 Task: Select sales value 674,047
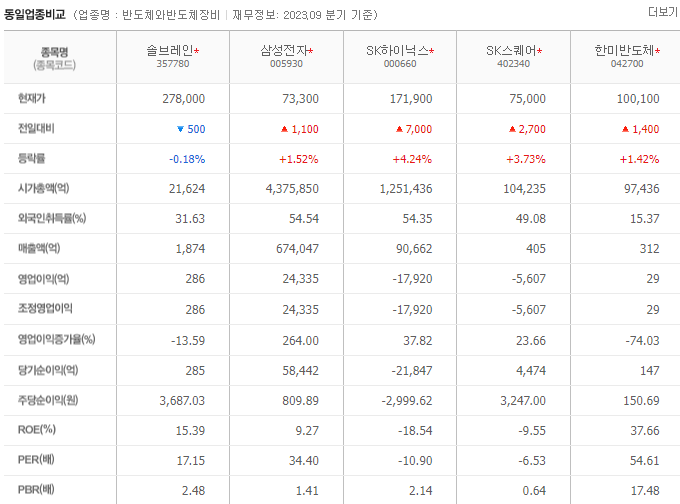click(298, 249)
